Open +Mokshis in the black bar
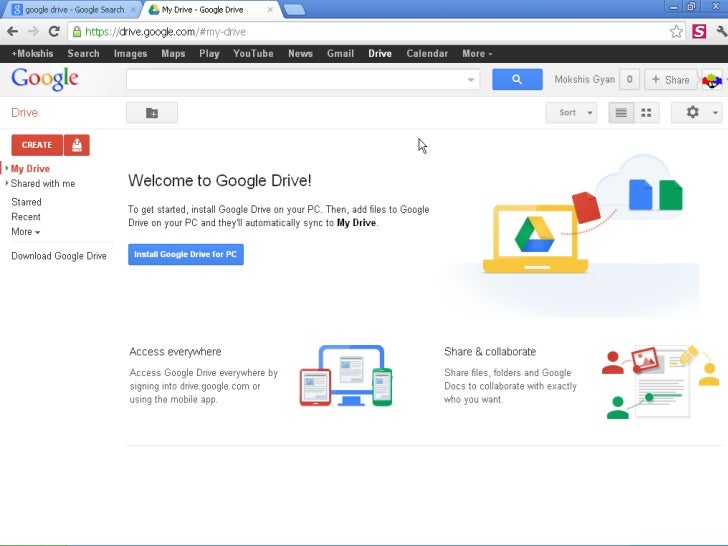 [x=32, y=54]
